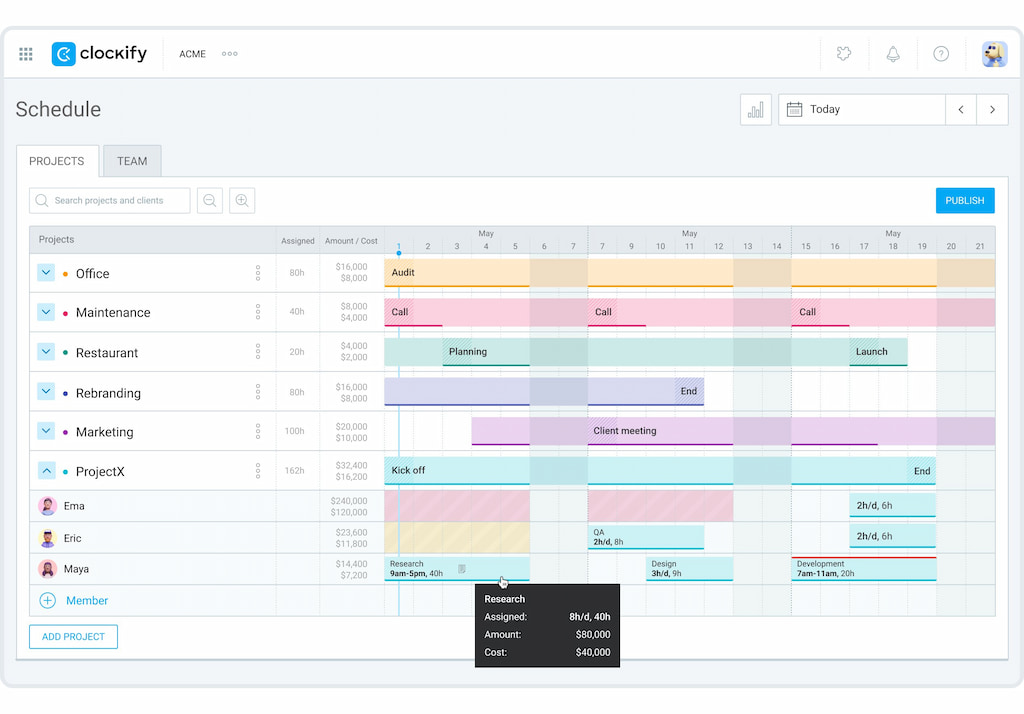Image resolution: width=1024 pixels, height=714 pixels.
Task: Click the zoom in magnifier icon
Action: [242, 201]
